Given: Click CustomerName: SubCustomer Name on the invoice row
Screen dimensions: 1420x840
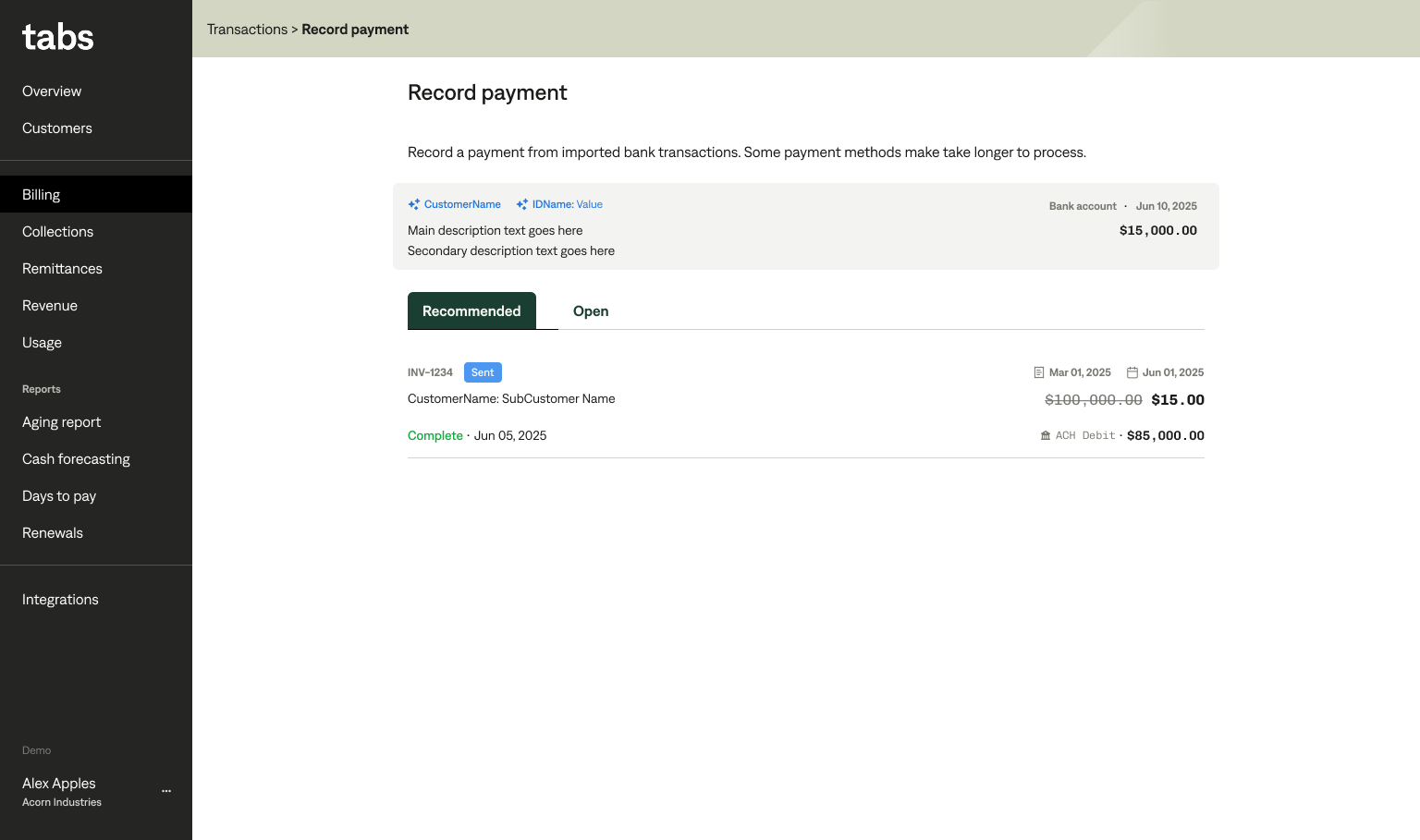Looking at the screenshot, I should (x=511, y=398).
